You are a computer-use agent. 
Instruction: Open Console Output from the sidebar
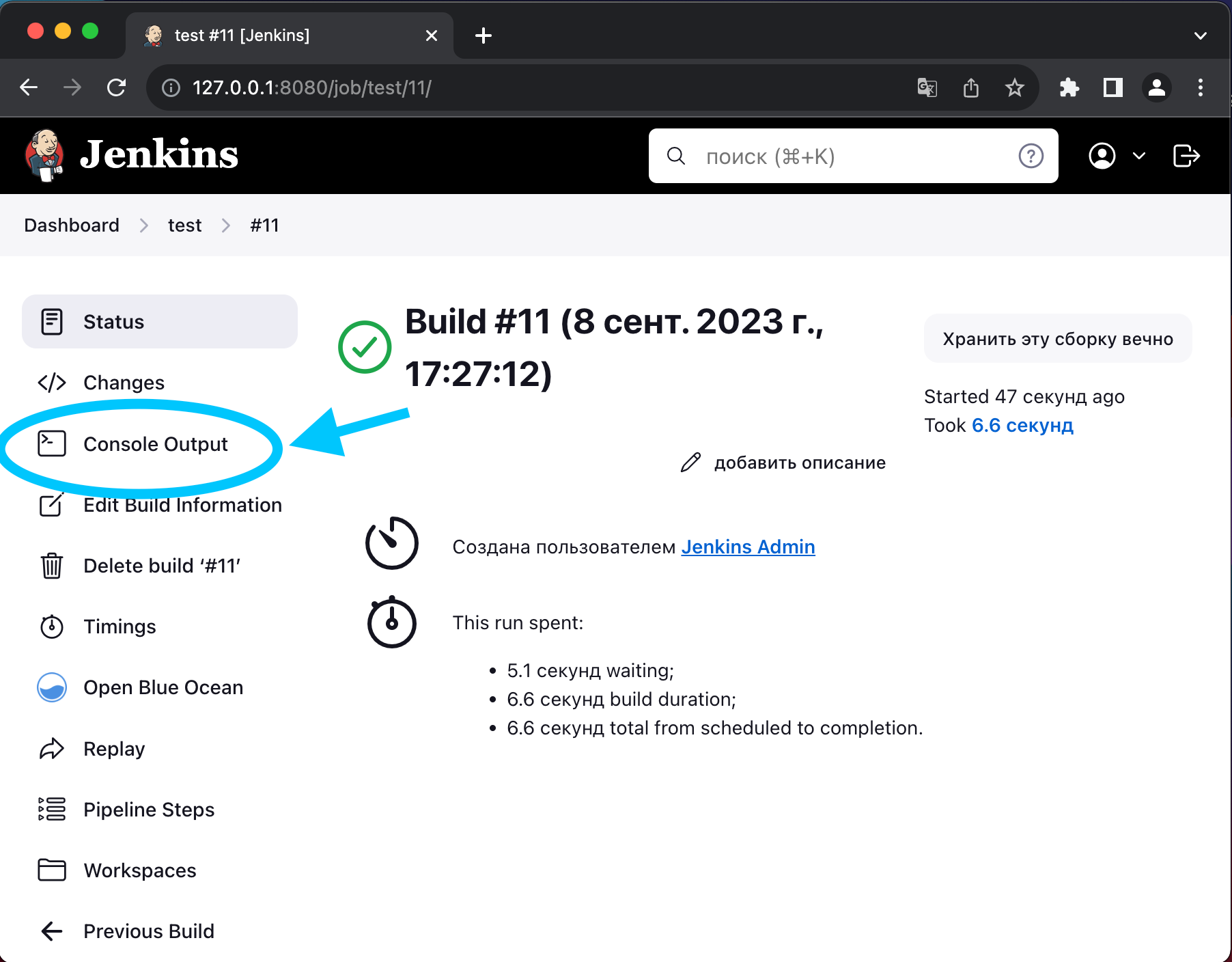155,444
